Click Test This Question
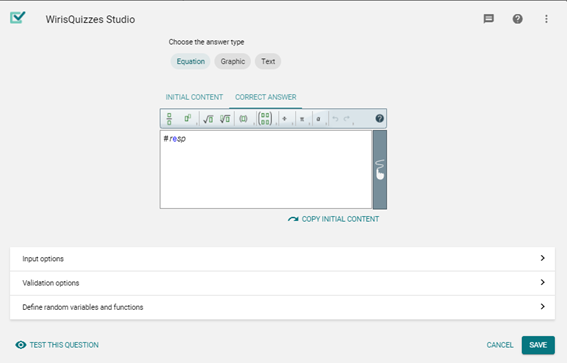The height and width of the screenshot is (363, 567). click(57, 345)
